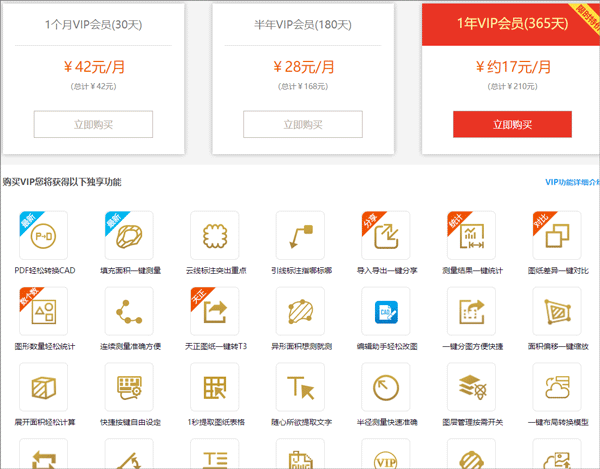This screenshot has width=600, height=469.
Task: Open the 随心所欲提取文字 text cursor icon
Action: (300, 387)
